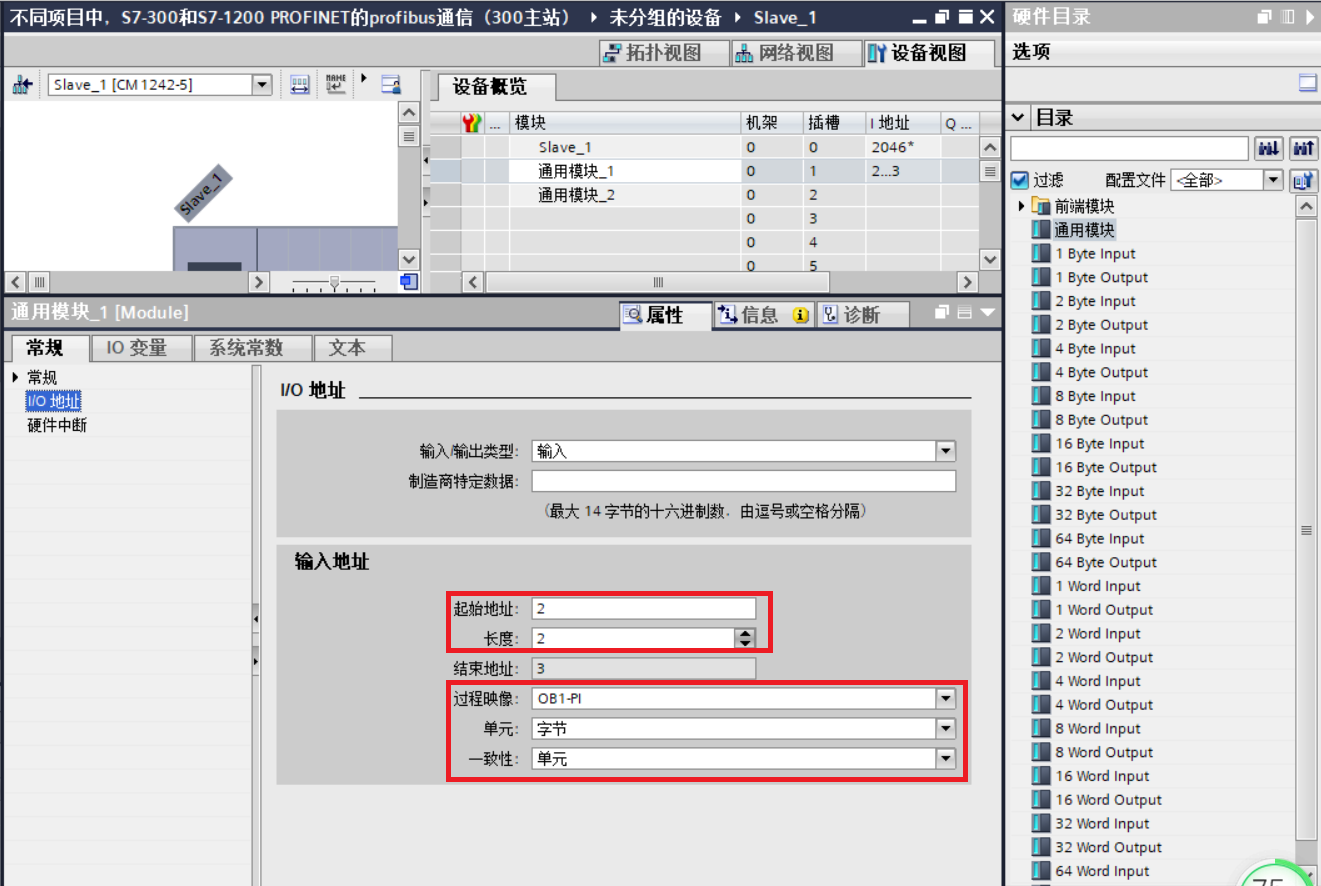Expand the 前端模块 tree node
Viewport: 1321px width, 886px height.
click(1021, 206)
